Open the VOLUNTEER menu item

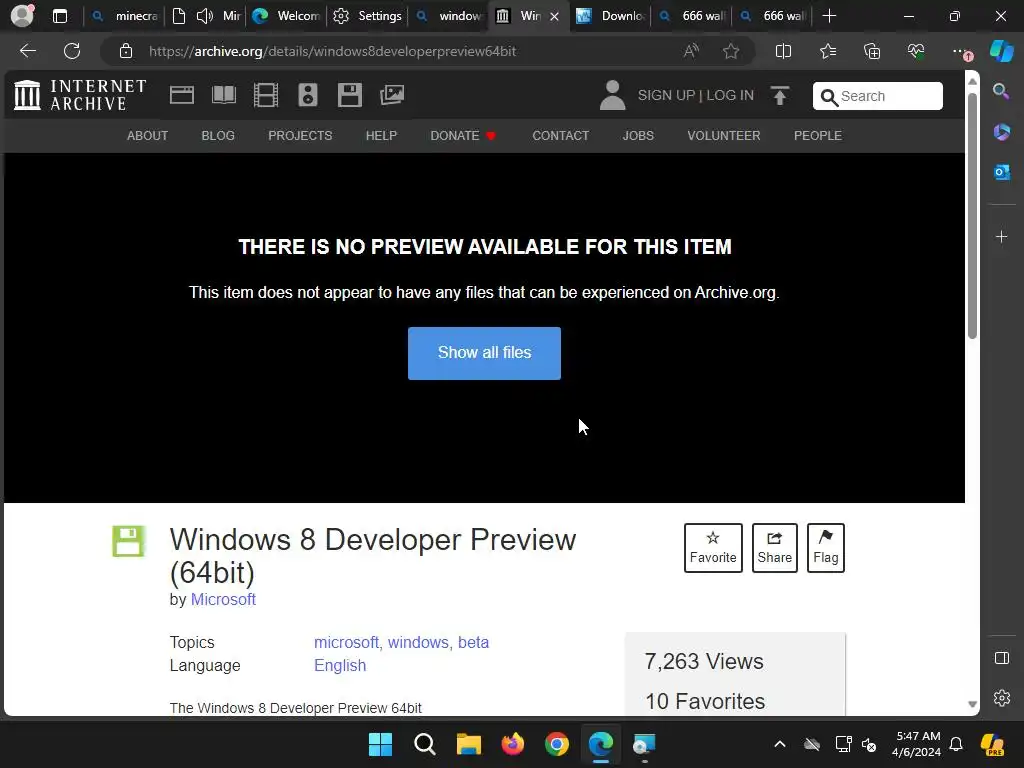[724, 136]
